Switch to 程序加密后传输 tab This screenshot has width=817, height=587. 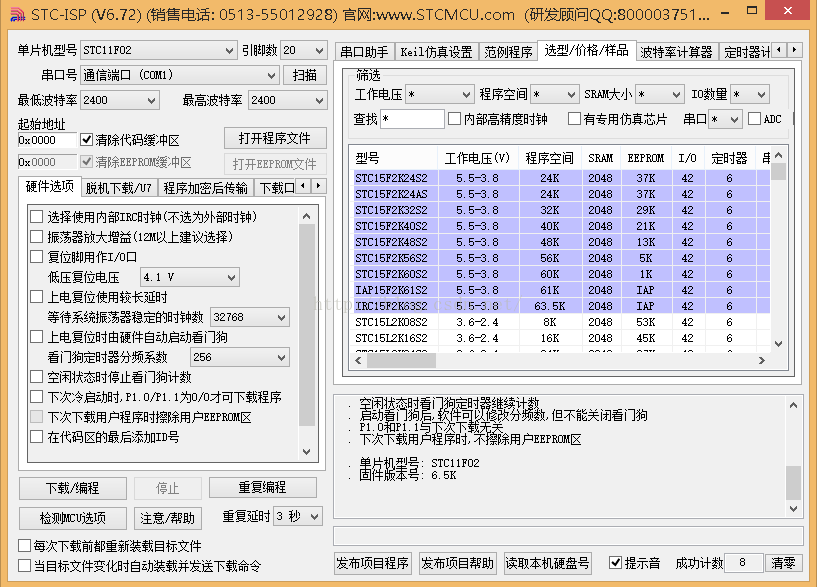pos(205,188)
